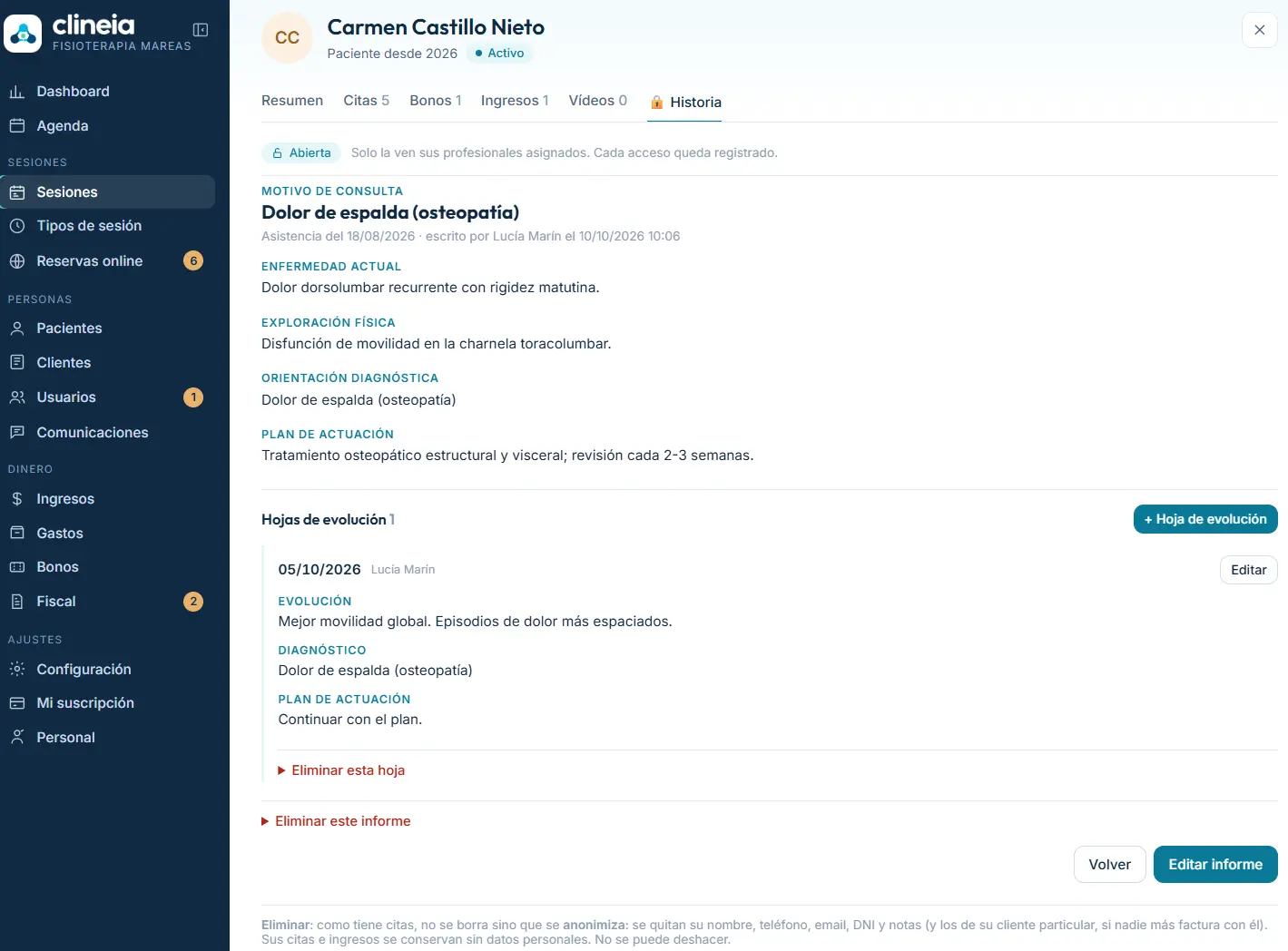The width and height of the screenshot is (1288, 951).
Task: Open the Citas 5 tab
Action: tap(366, 101)
